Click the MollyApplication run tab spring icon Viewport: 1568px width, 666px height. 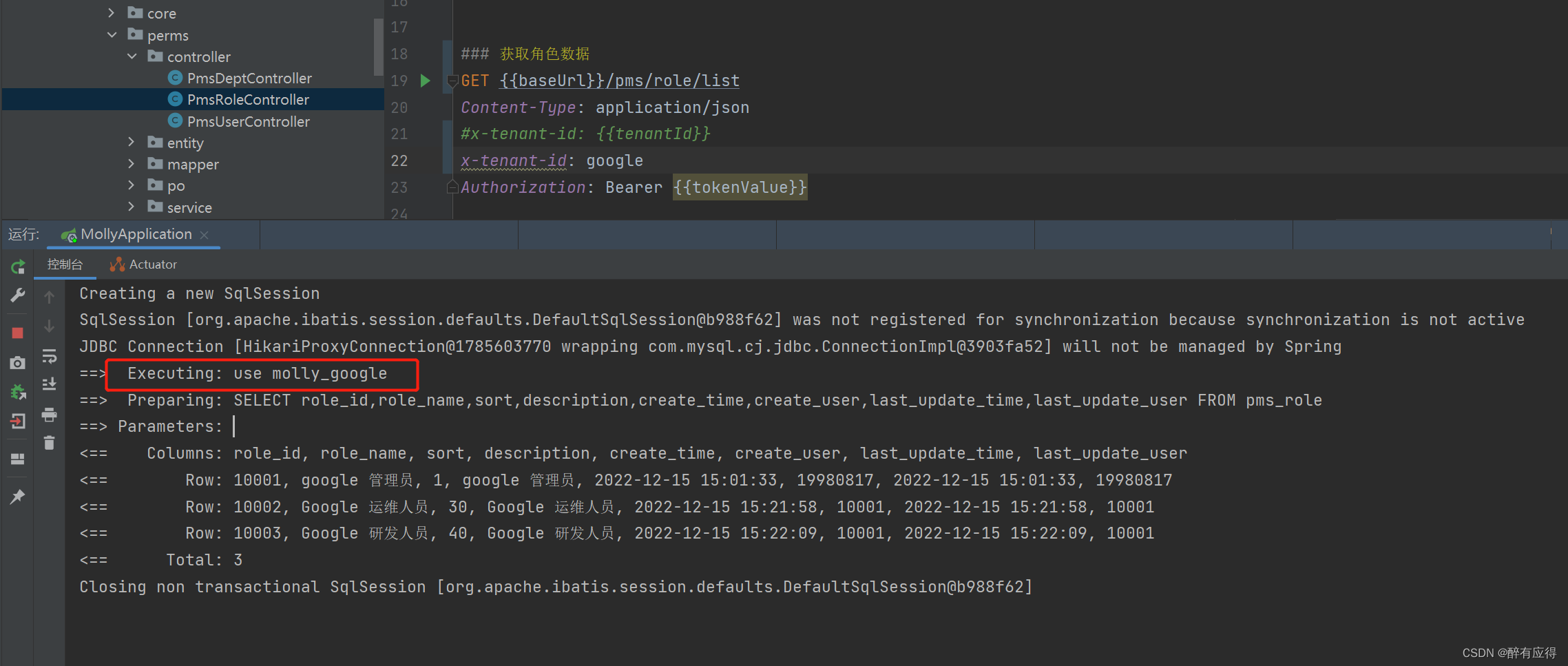69,236
